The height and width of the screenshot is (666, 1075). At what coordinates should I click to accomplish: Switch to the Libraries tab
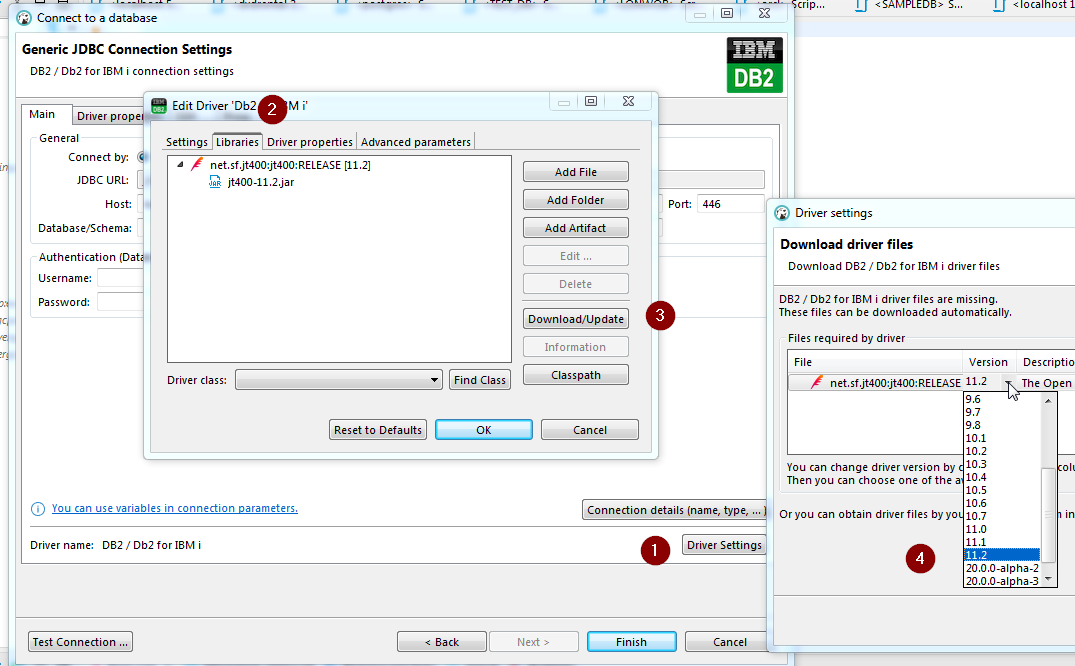click(x=237, y=142)
